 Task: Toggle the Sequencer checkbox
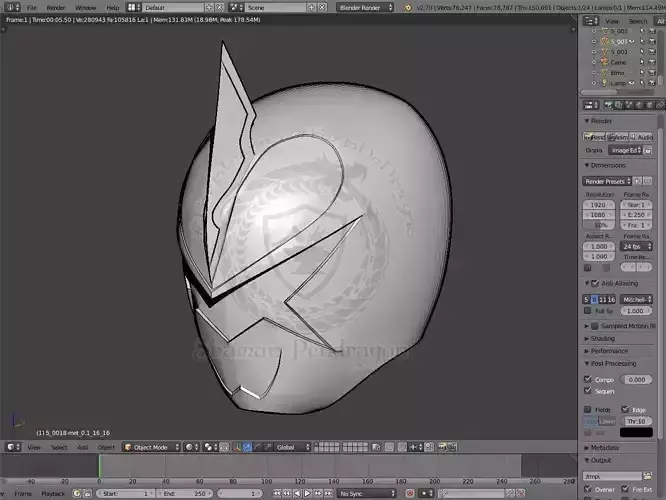pyautogui.click(x=588, y=390)
